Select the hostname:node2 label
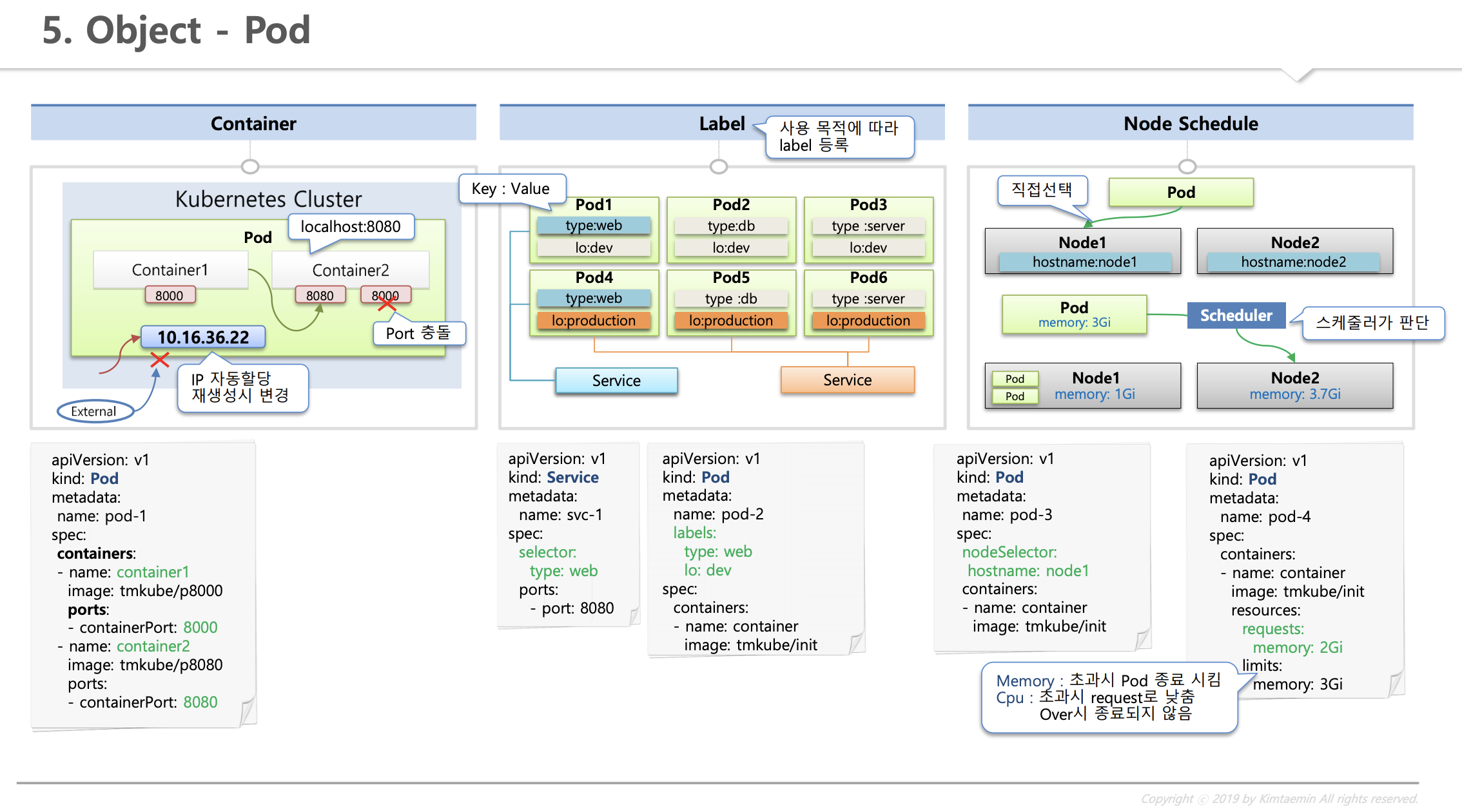The height and width of the screenshot is (812, 1462). (1293, 262)
